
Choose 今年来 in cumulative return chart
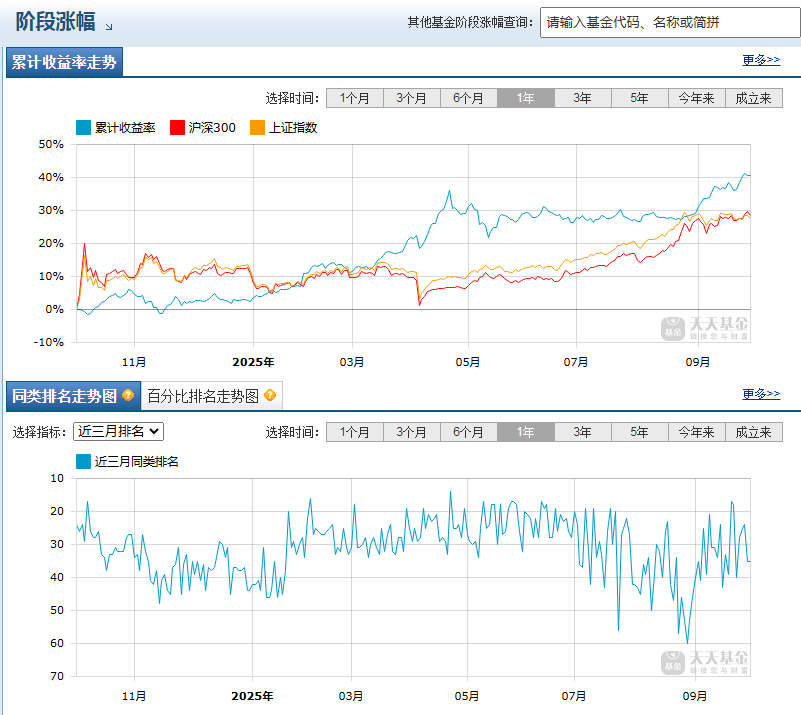tap(697, 98)
